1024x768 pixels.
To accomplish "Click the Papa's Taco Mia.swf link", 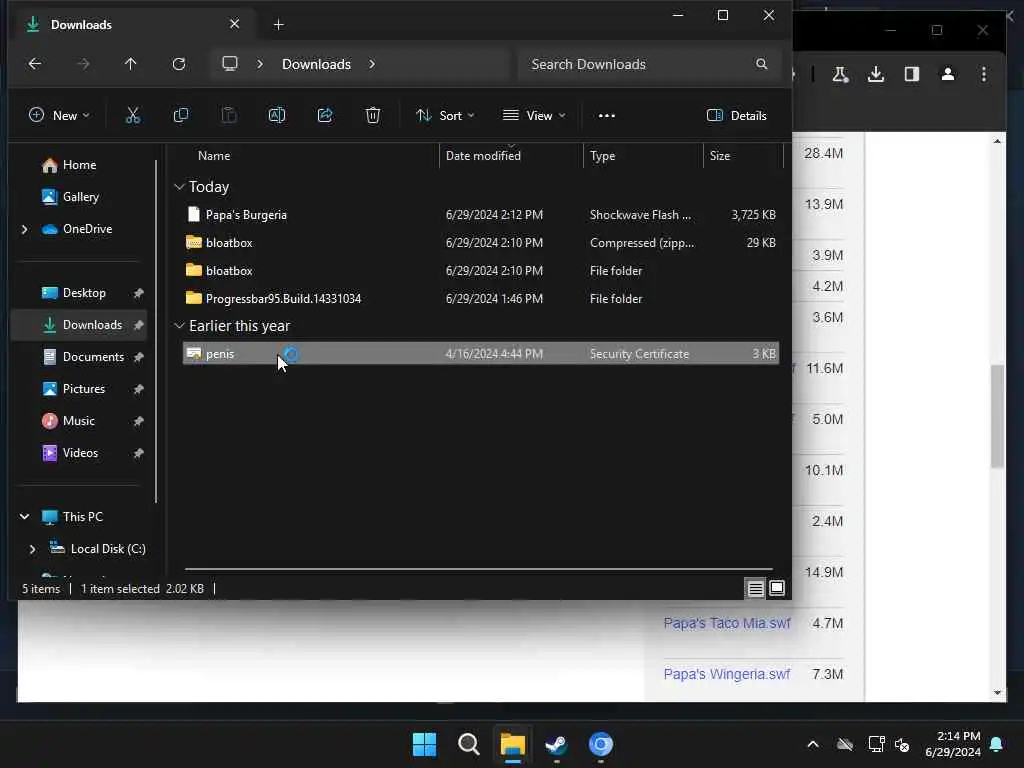I will (x=727, y=623).
